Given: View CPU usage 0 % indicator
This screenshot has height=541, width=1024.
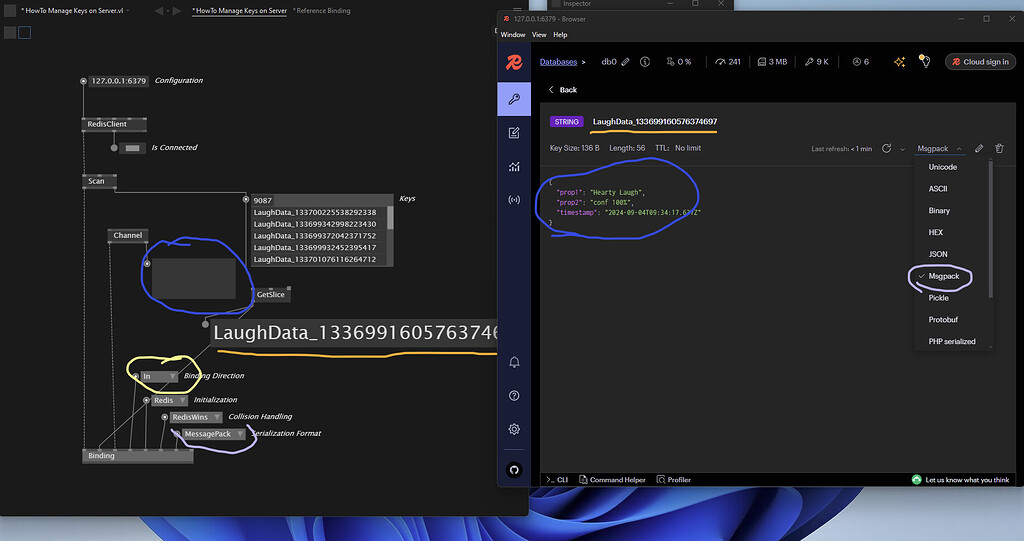Looking at the screenshot, I should 679,62.
